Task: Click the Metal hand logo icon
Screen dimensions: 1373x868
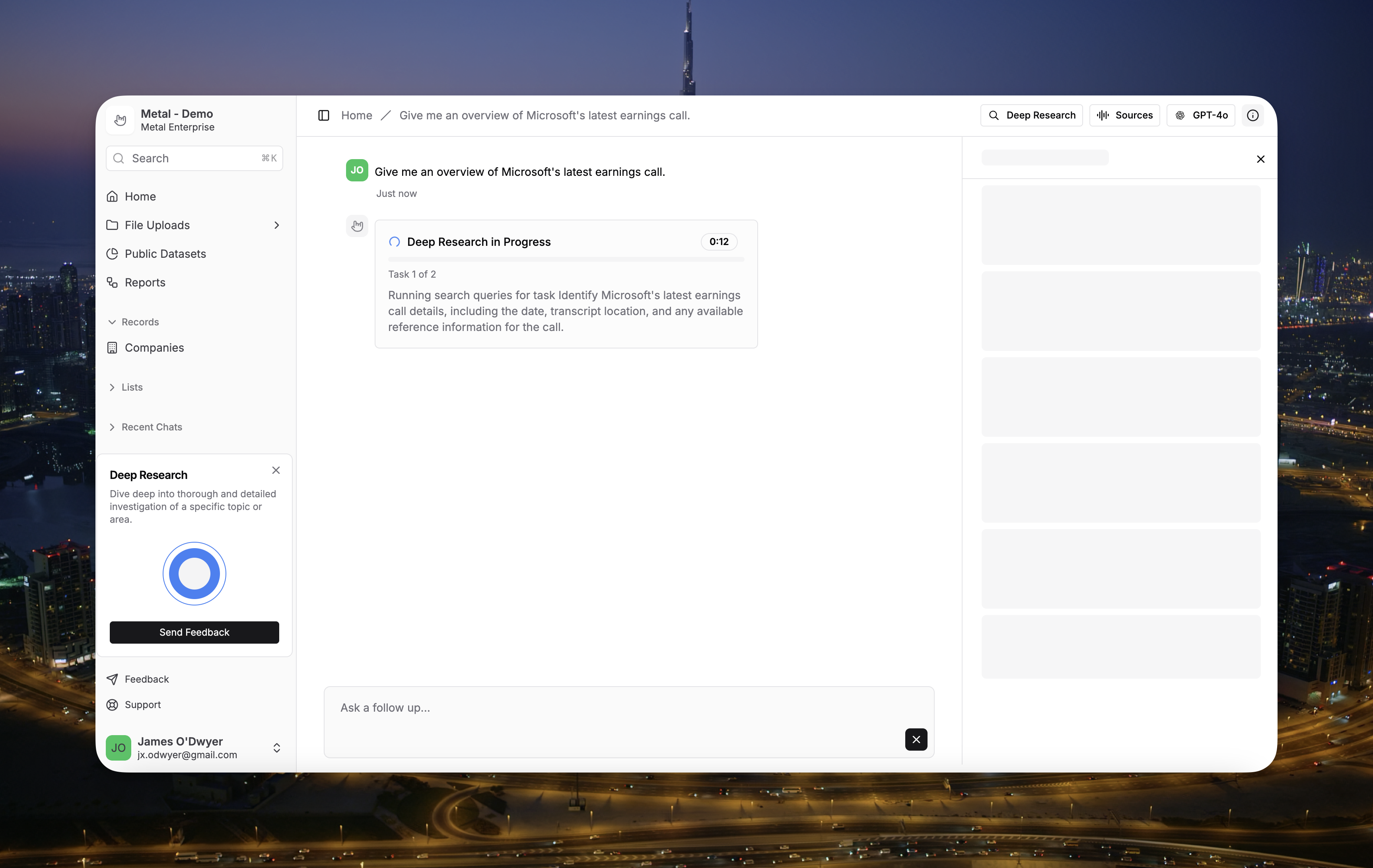Action: (x=120, y=120)
